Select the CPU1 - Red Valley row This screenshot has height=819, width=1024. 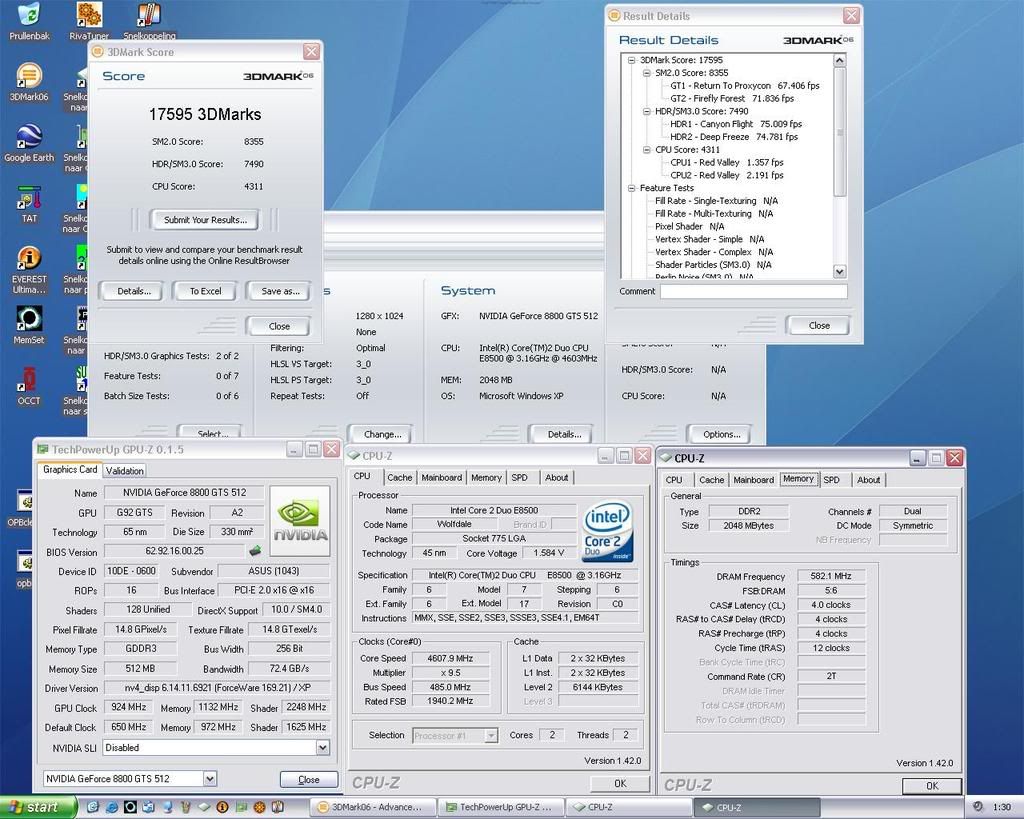click(727, 163)
